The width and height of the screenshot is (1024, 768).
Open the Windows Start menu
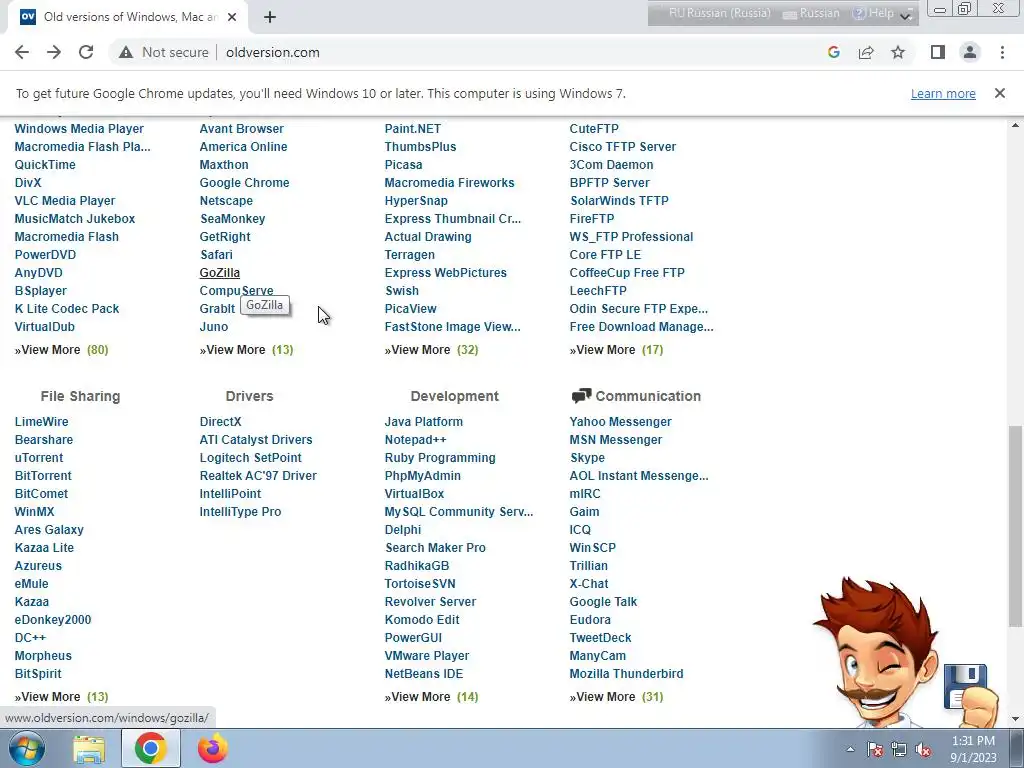(27, 748)
